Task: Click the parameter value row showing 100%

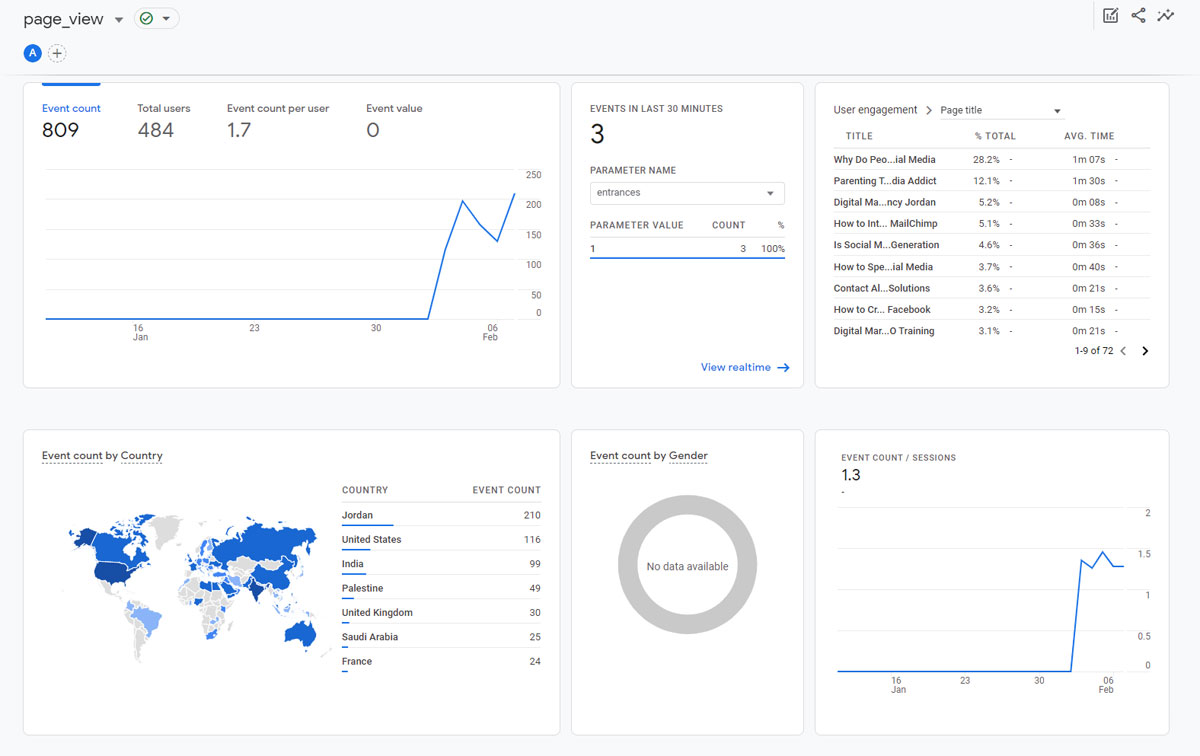Action: [x=687, y=248]
